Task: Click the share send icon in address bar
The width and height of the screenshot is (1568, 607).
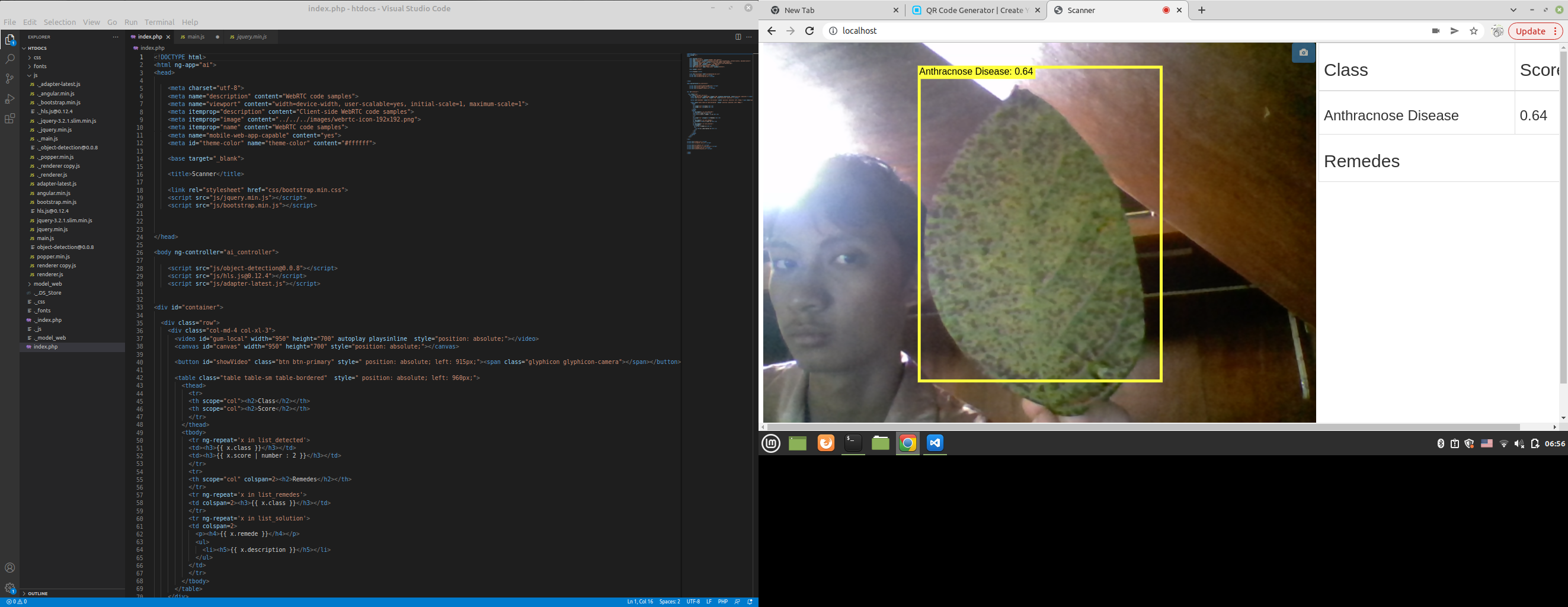Action: (x=1455, y=31)
